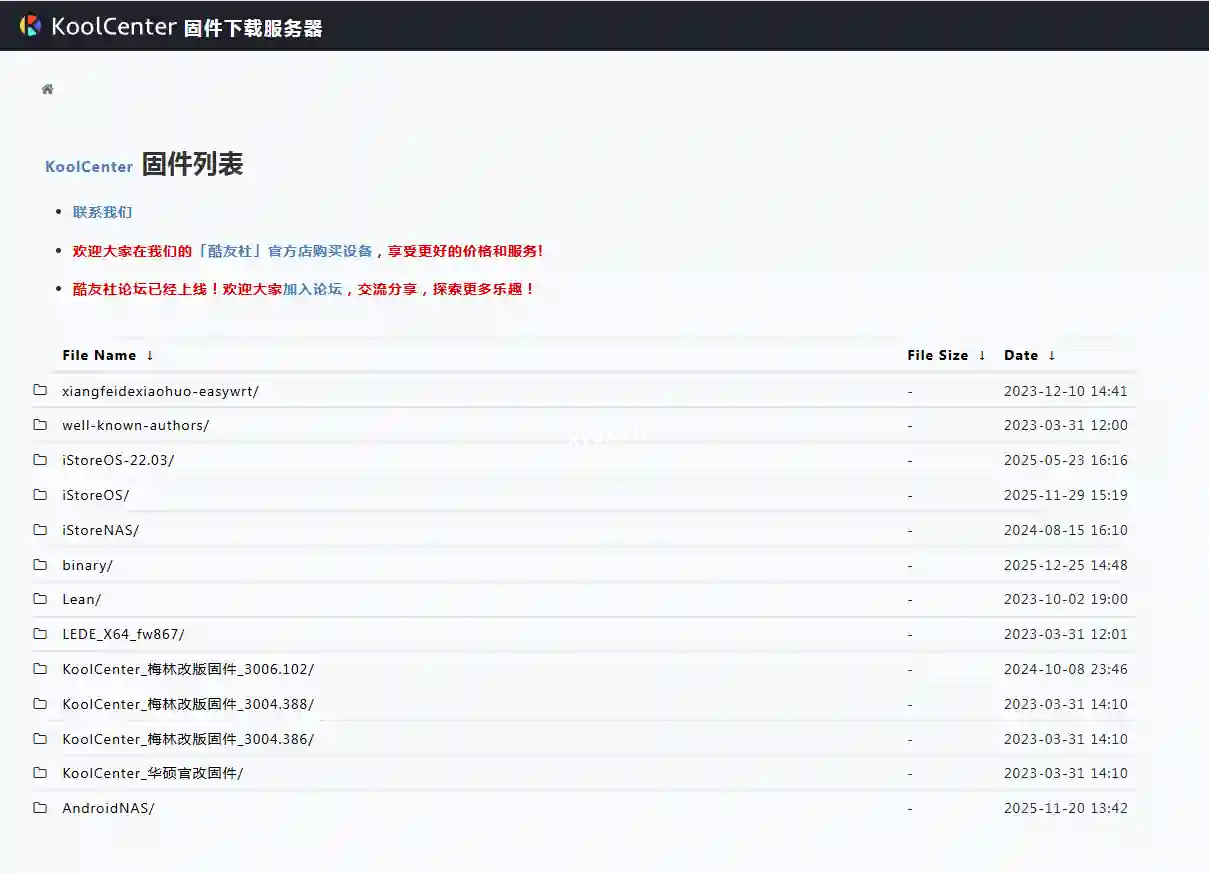
Task: Follow the 加入论坛 forum link
Action: tap(312, 289)
